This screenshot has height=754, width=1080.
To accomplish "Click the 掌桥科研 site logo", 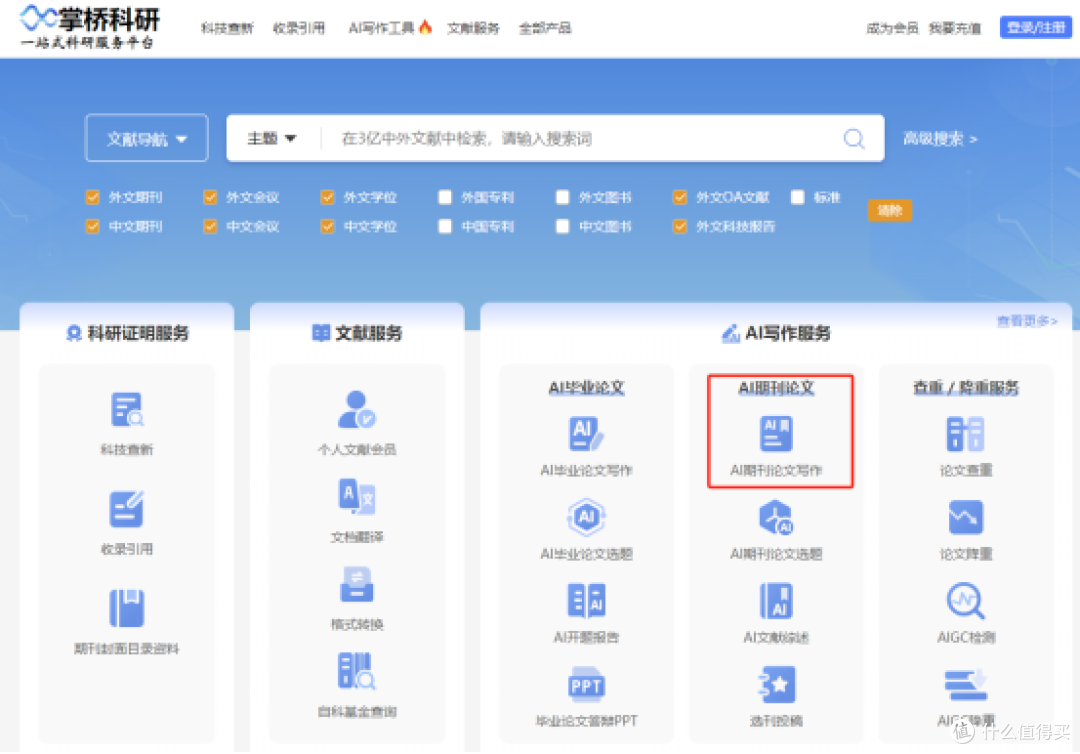I will (x=90, y=28).
